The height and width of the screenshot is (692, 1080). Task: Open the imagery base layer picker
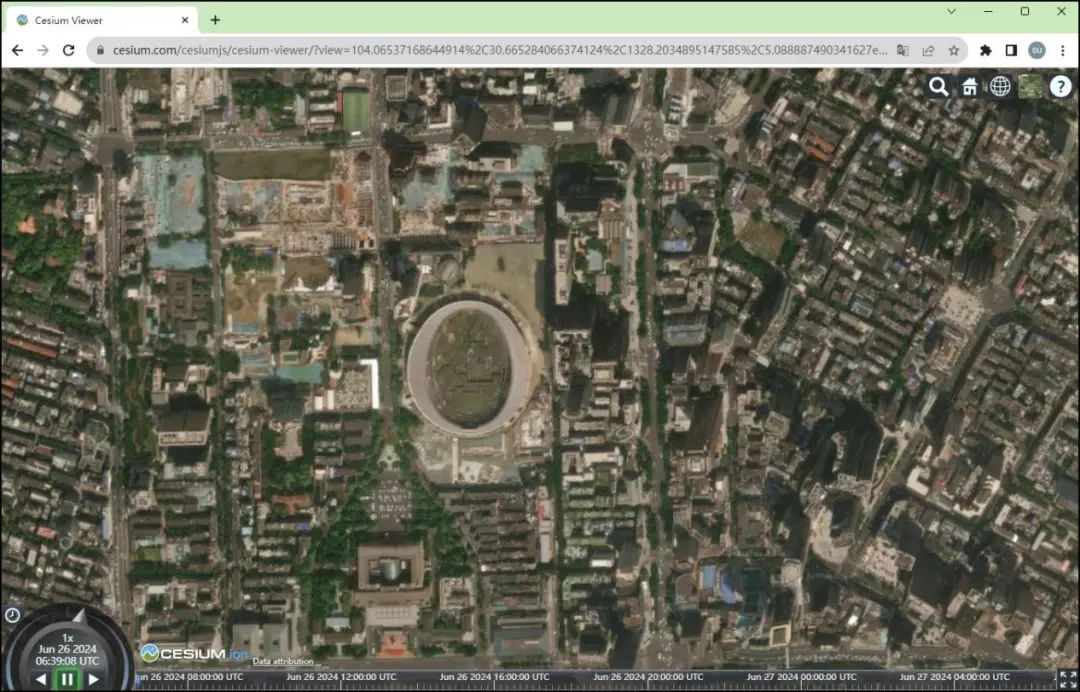1030,86
